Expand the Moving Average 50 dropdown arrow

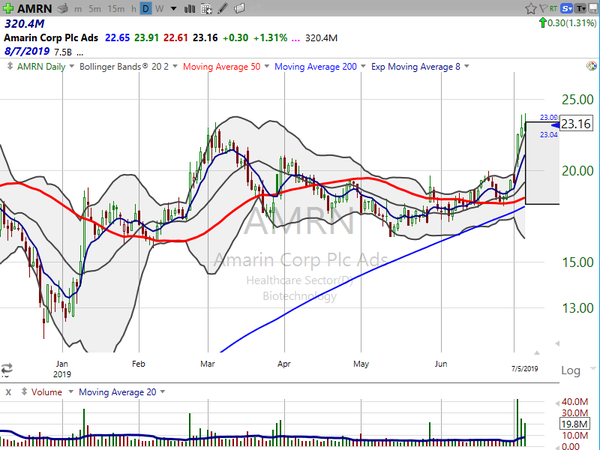click(x=267, y=67)
